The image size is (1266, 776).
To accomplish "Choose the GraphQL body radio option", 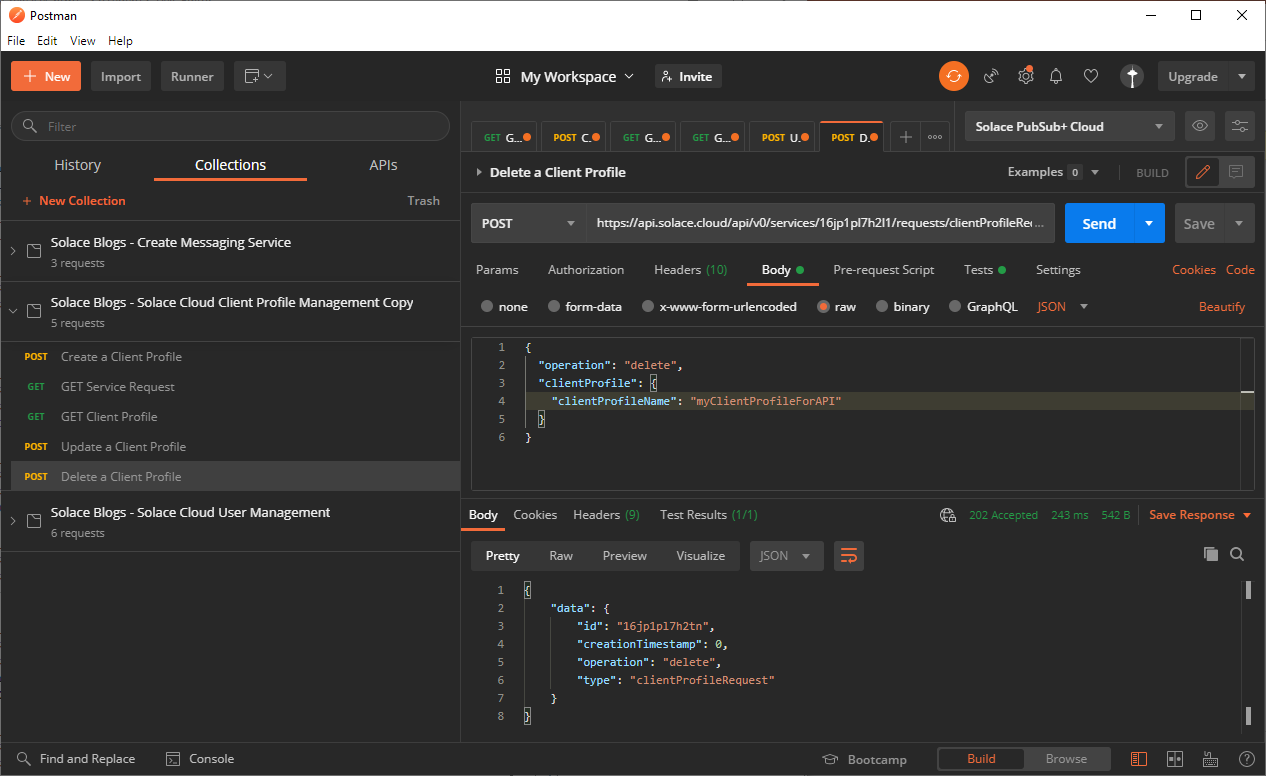I will [x=956, y=307].
